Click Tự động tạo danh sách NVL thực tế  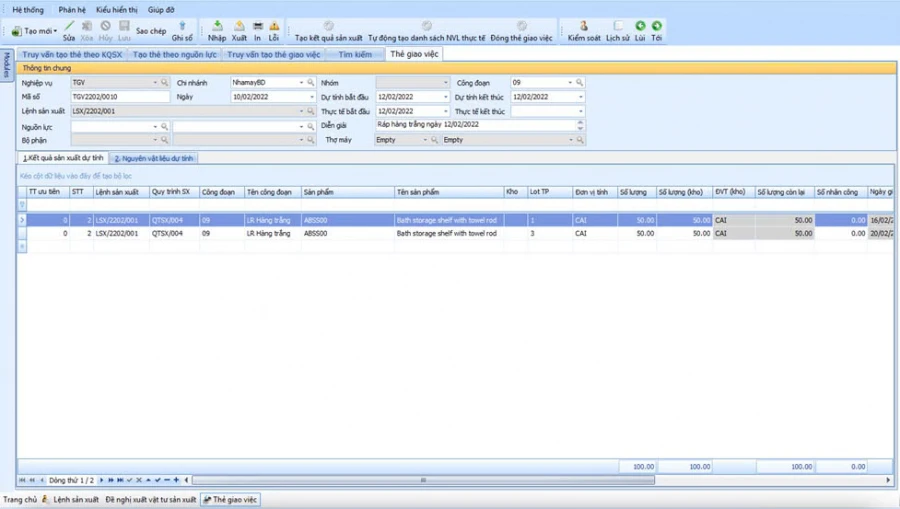click(426, 32)
